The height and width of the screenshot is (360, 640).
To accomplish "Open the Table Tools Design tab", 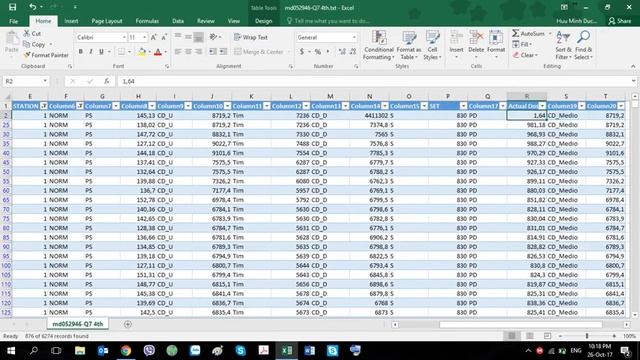I will [x=263, y=21].
